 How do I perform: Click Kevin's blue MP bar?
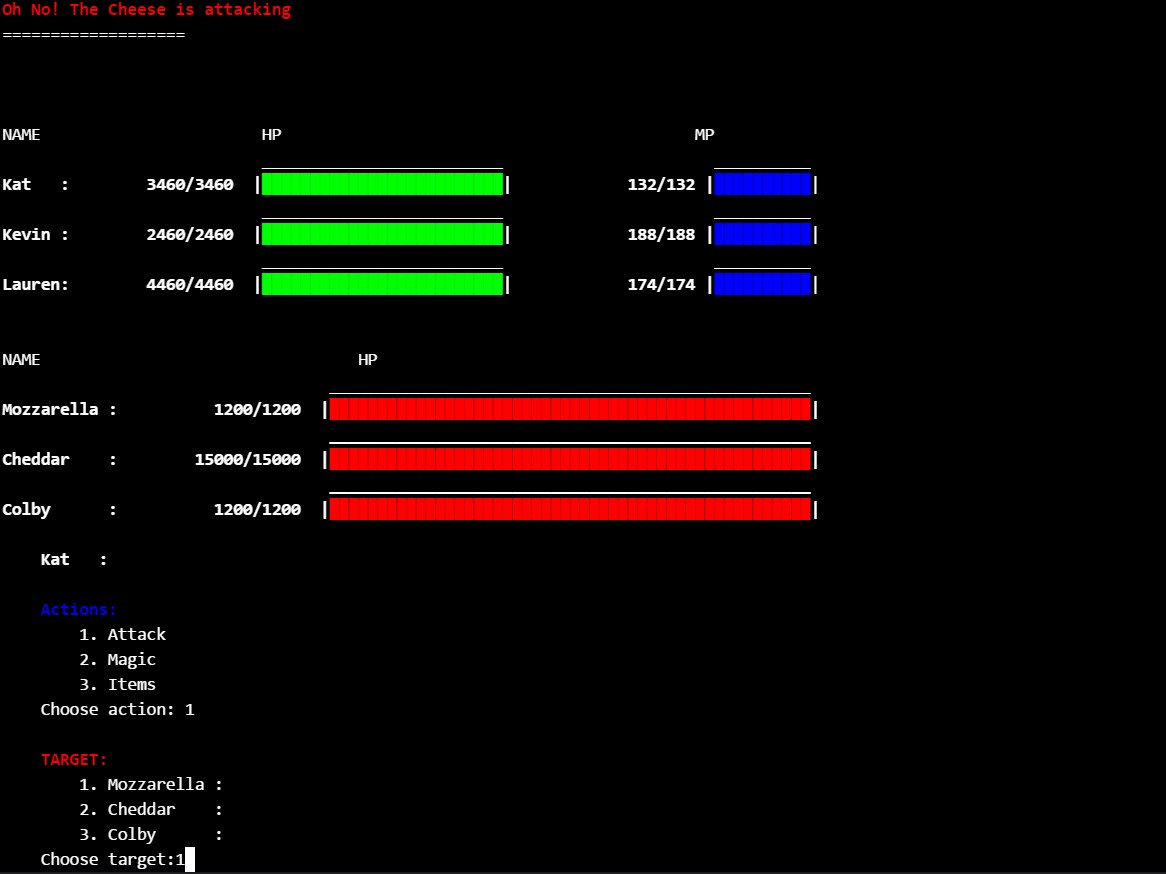pyautogui.click(x=762, y=234)
